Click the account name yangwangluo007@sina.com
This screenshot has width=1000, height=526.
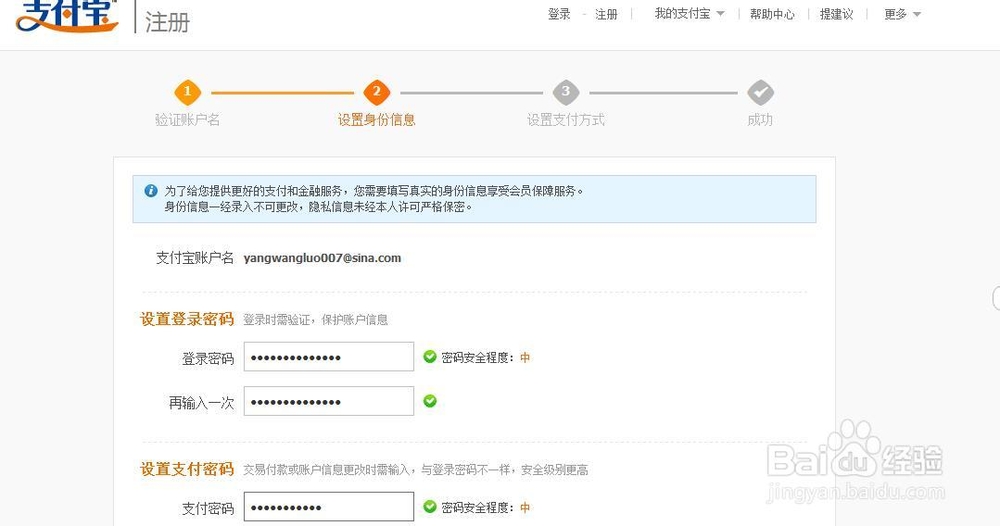coord(322,258)
